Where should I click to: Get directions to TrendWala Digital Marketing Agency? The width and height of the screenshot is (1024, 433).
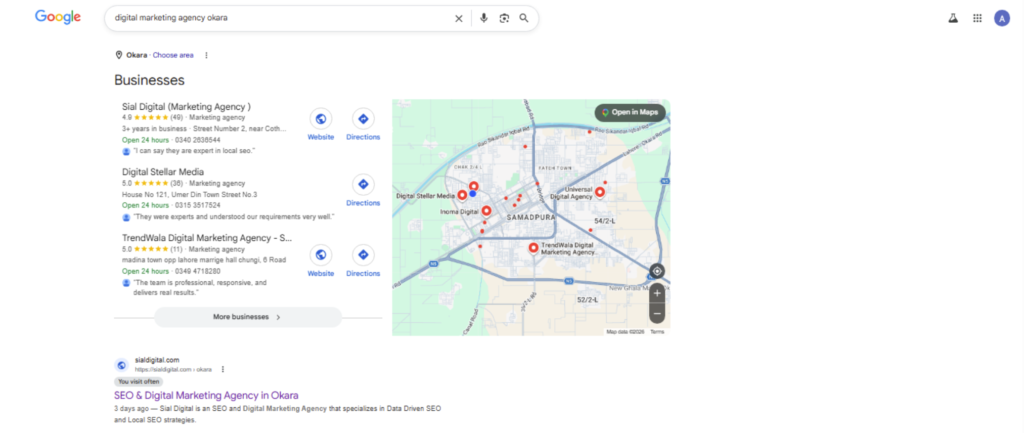click(x=363, y=255)
